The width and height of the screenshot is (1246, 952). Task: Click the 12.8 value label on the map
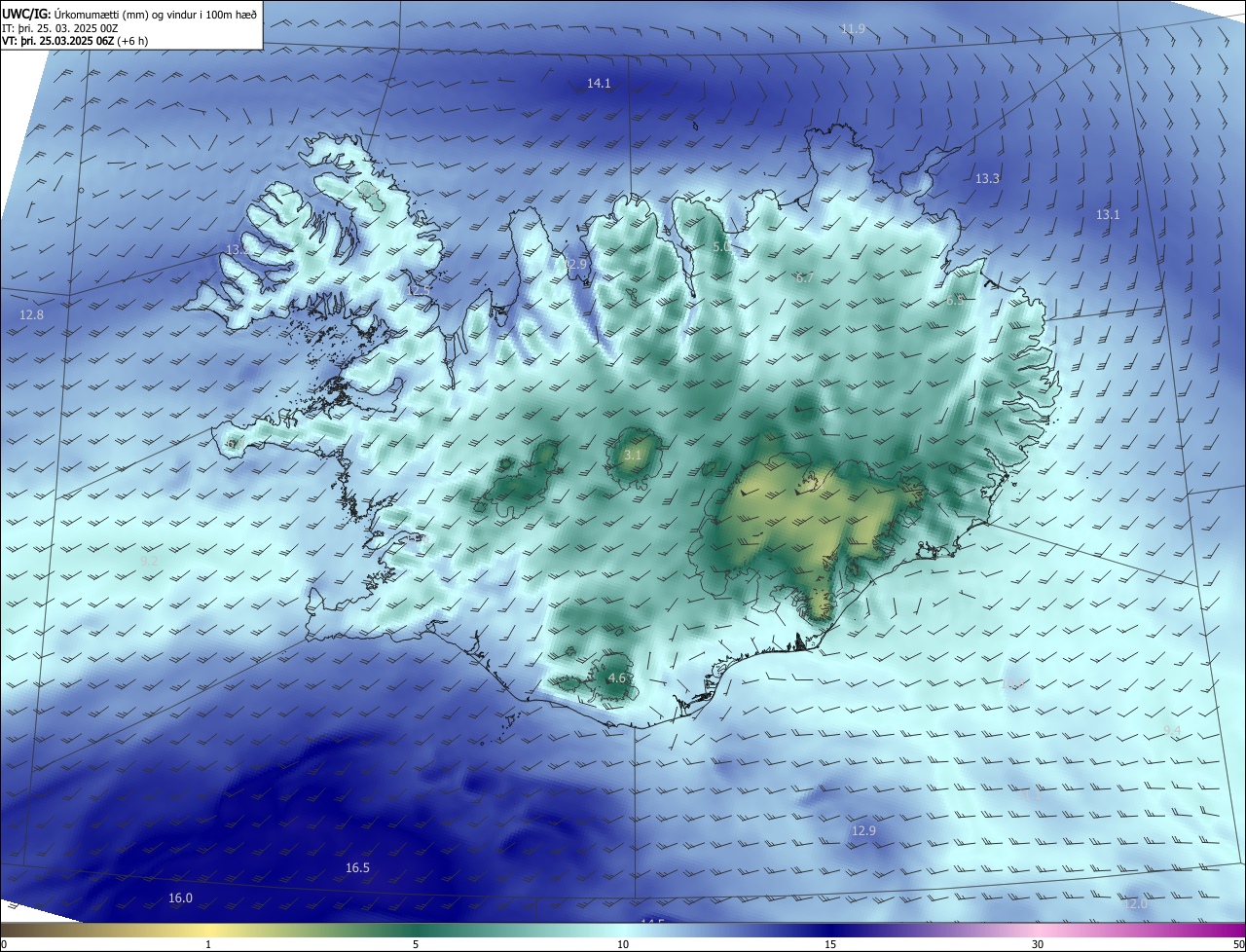tap(31, 314)
